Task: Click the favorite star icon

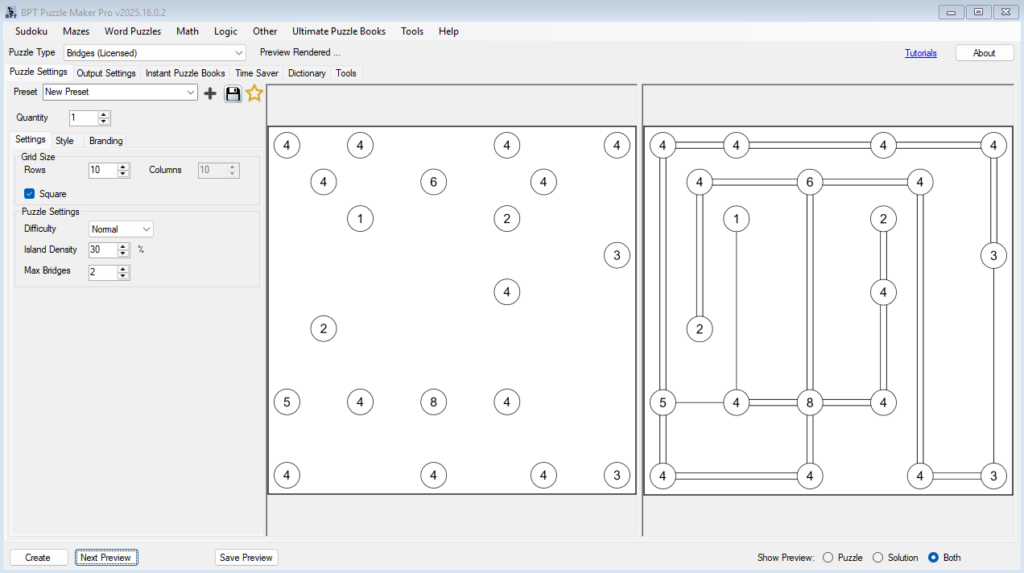Action: (254, 93)
